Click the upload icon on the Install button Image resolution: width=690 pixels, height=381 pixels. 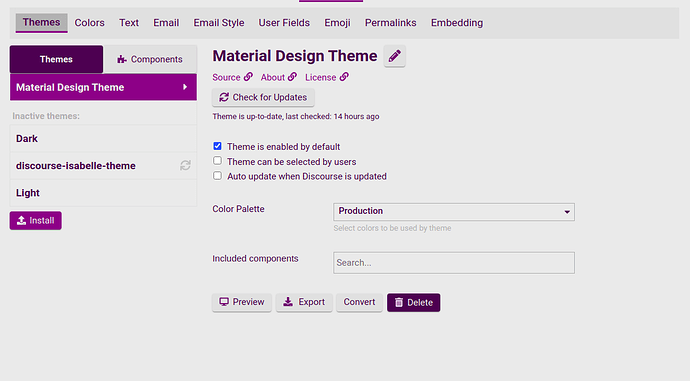(x=21, y=220)
